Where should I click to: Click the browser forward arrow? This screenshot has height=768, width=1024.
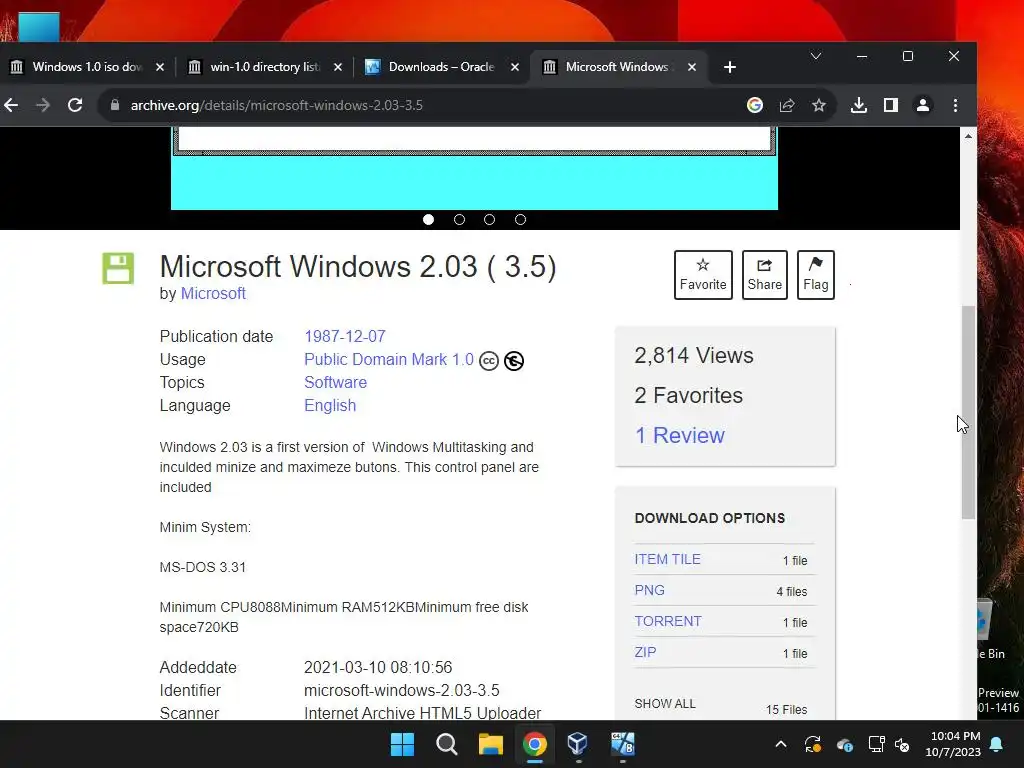point(43,105)
